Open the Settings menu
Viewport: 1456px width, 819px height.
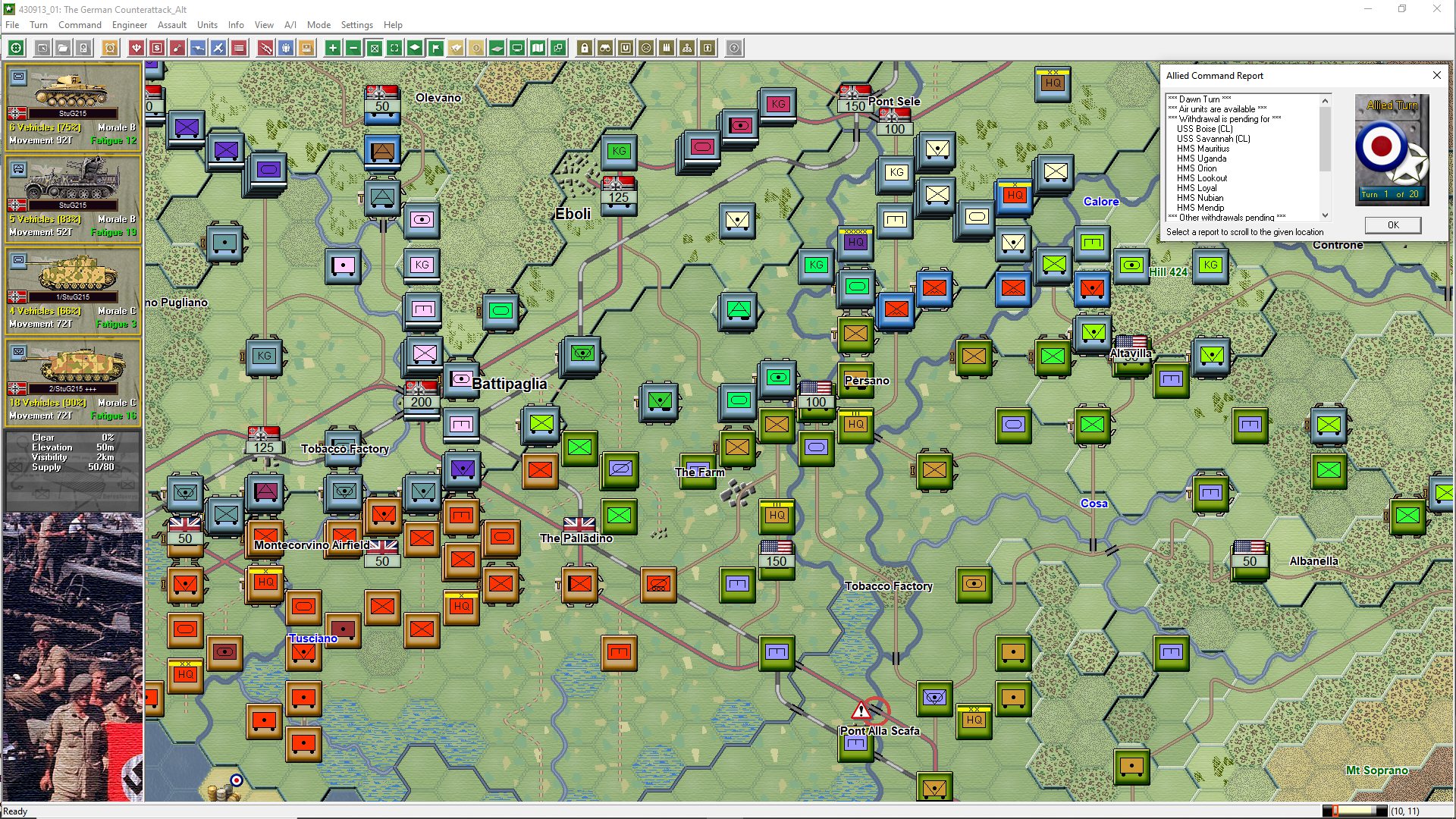(356, 24)
